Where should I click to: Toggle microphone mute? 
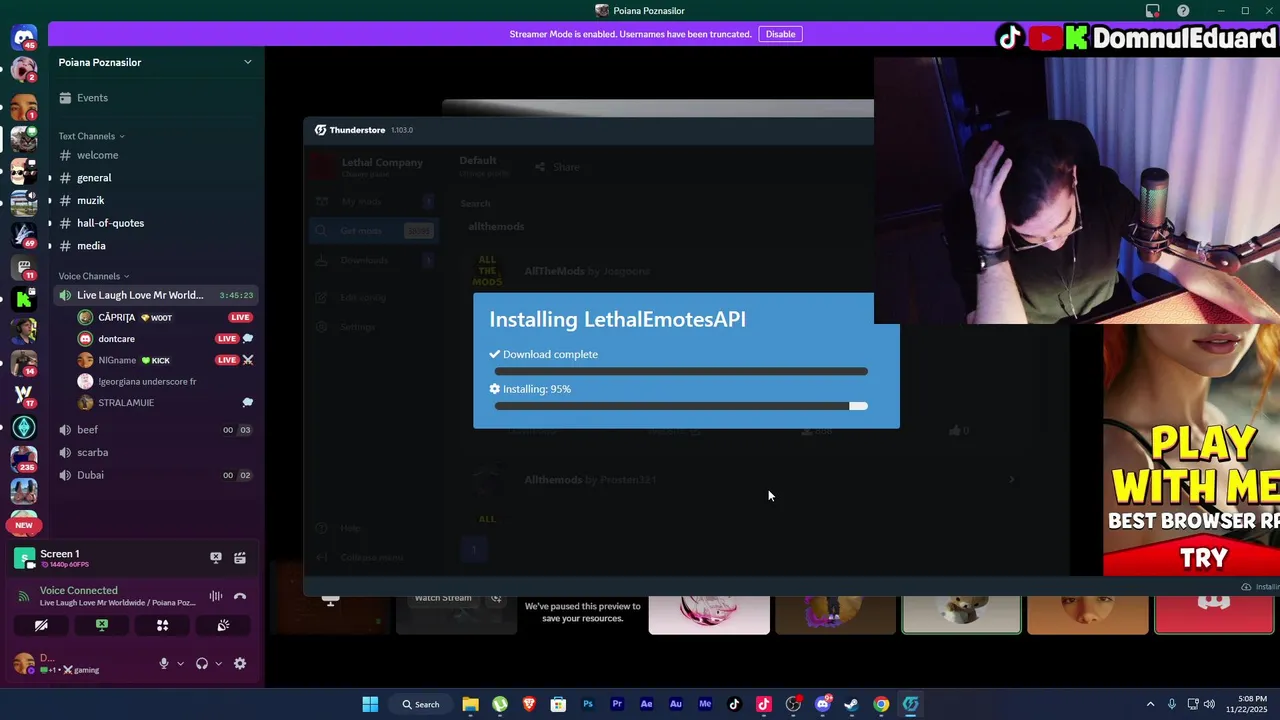tap(164, 663)
